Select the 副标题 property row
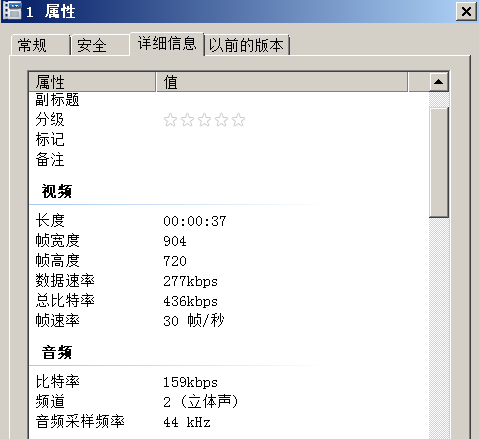This screenshot has height=439, width=479. pyautogui.click(x=229, y=100)
